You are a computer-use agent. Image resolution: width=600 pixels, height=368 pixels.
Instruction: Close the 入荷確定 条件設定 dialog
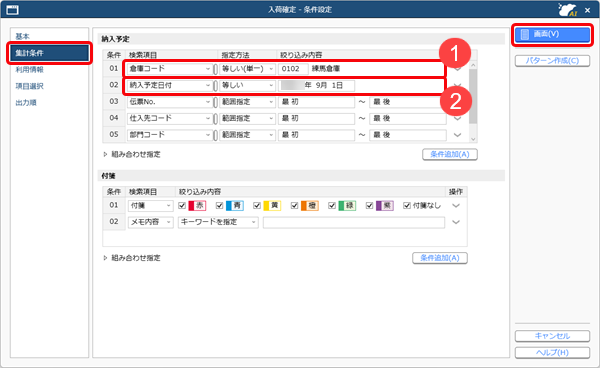(587, 10)
